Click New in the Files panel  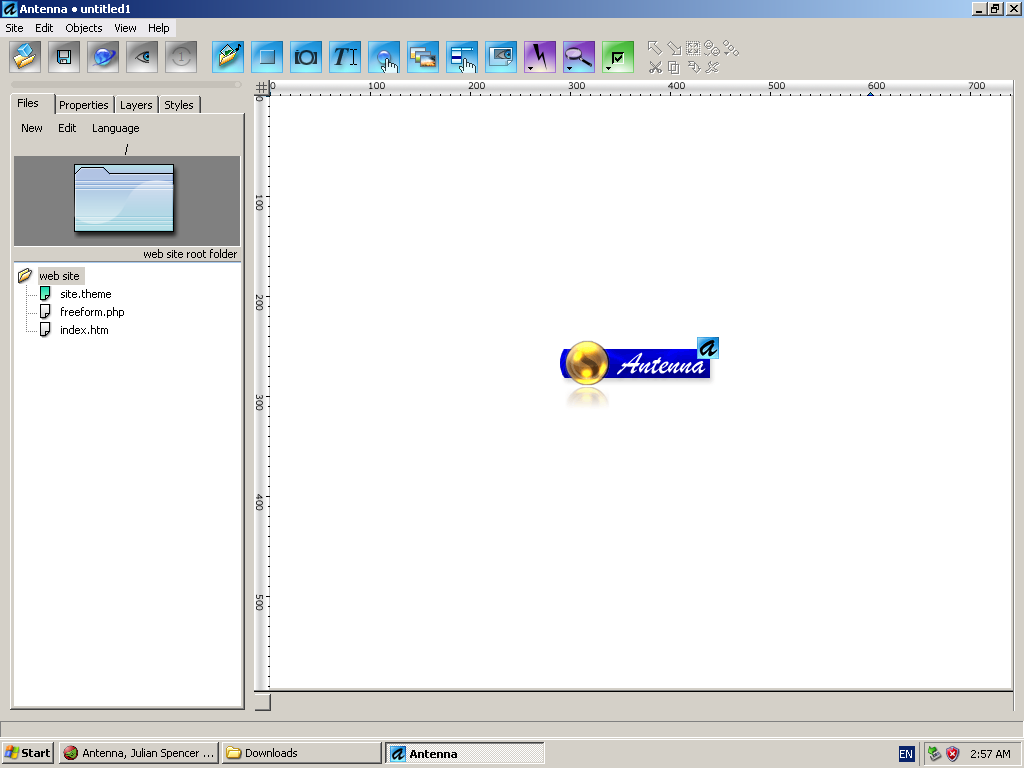pyautogui.click(x=32, y=128)
